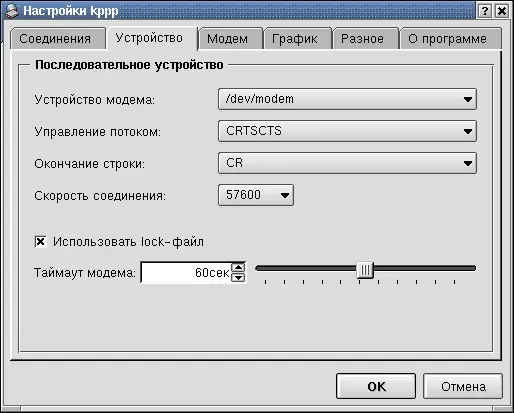Show the О программе tab
514x413 pixels.
pyautogui.click(x=451, y=39)
